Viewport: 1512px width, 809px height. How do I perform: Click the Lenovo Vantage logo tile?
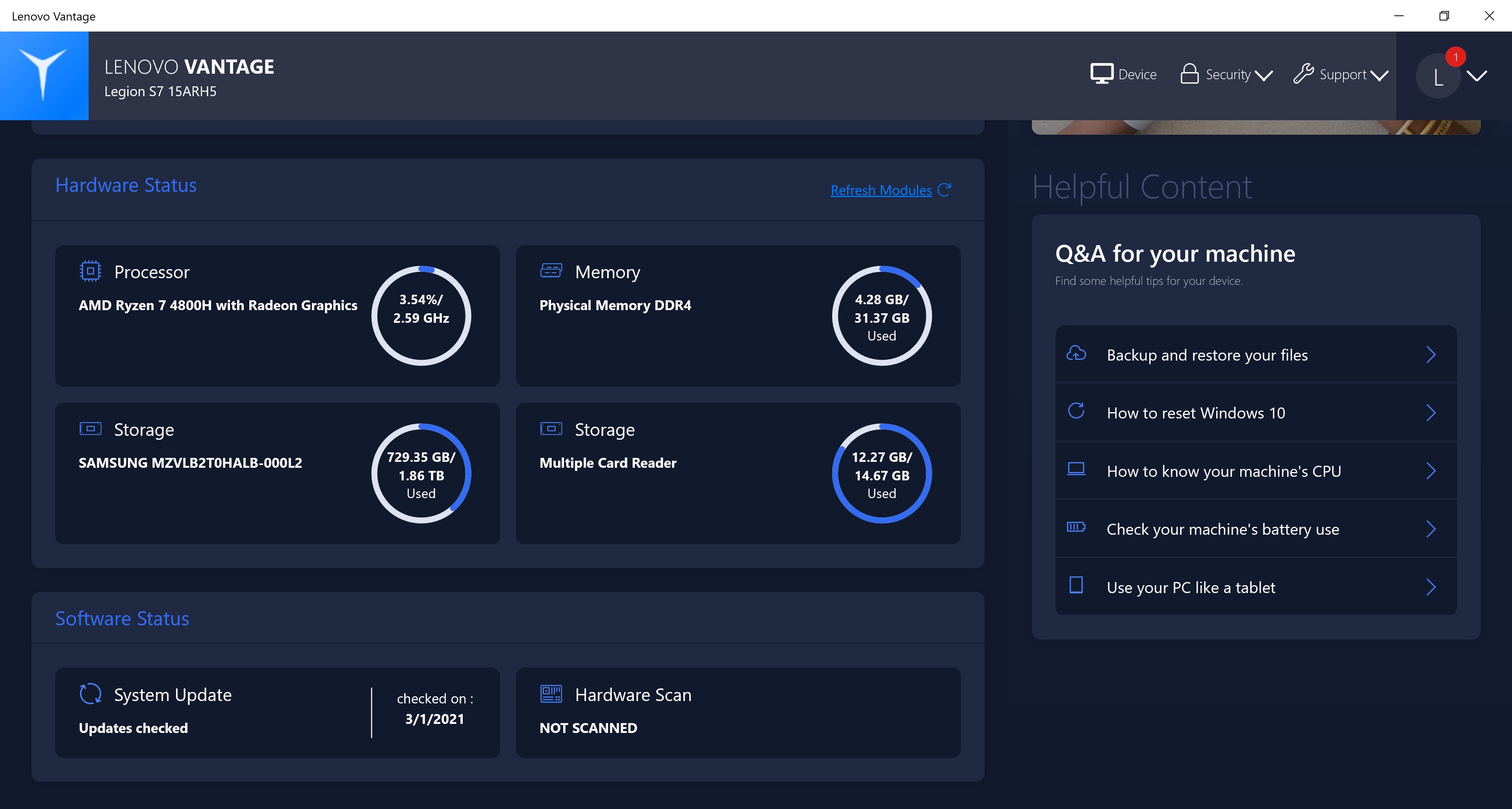coord(44,76)
